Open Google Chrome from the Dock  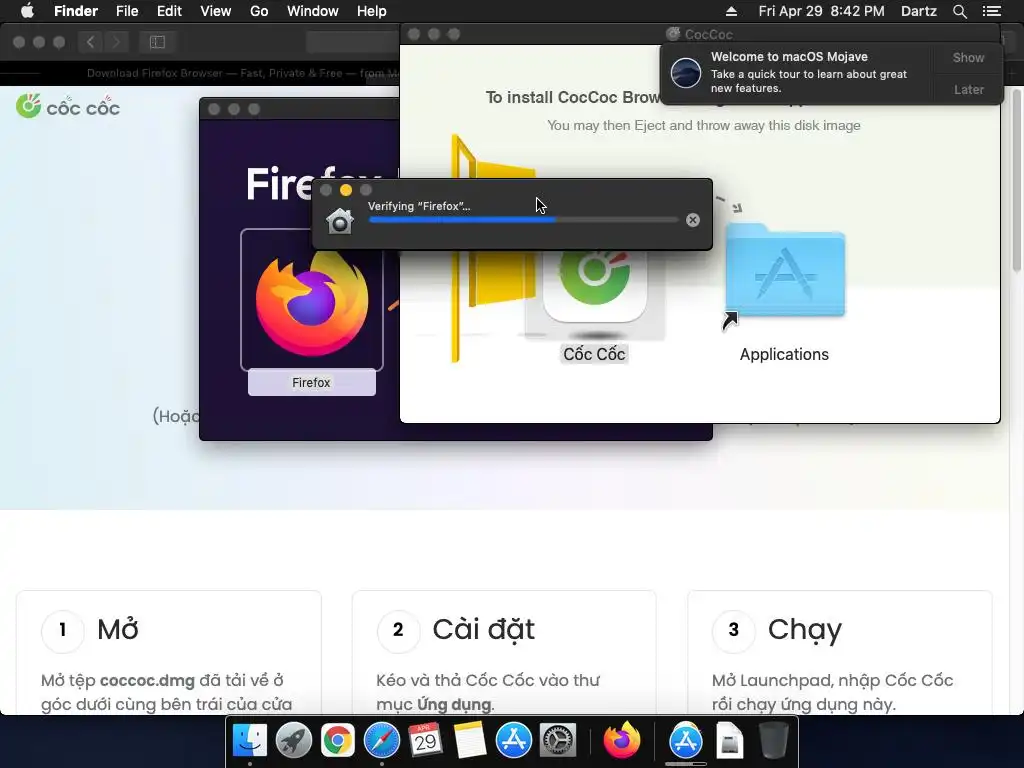[x=337, y=741]
